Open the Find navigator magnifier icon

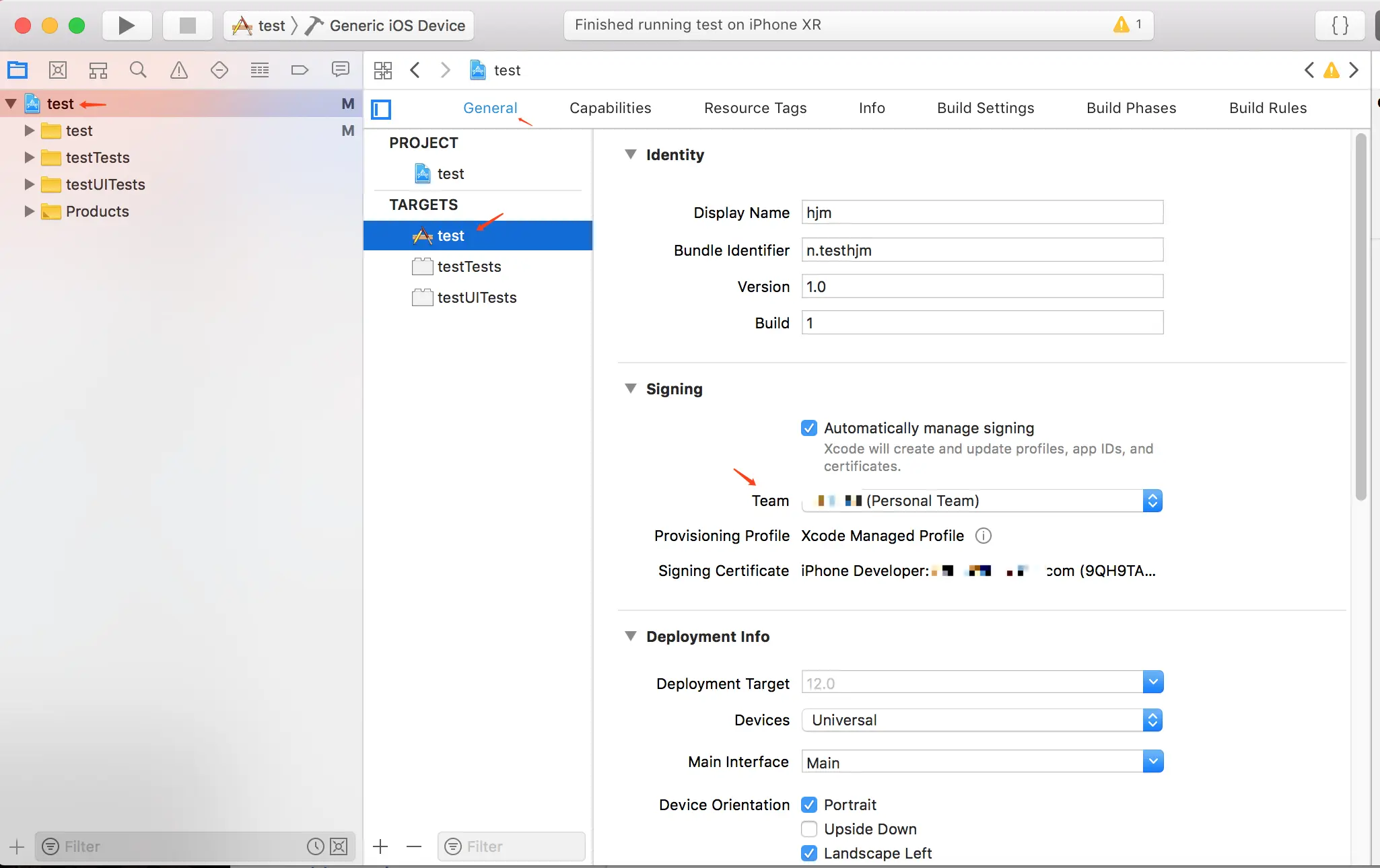click(138, 70)
